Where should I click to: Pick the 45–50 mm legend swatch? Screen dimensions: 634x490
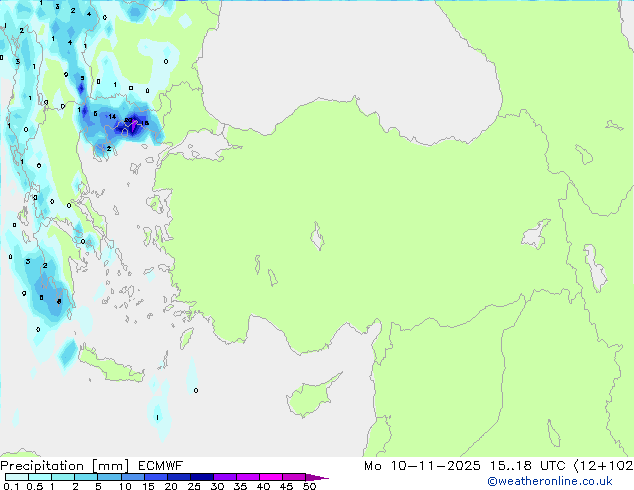click(x=294, y=477)
